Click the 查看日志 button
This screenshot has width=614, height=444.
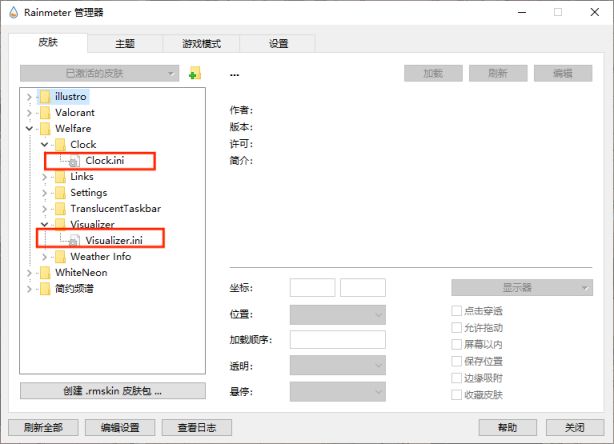197,428
